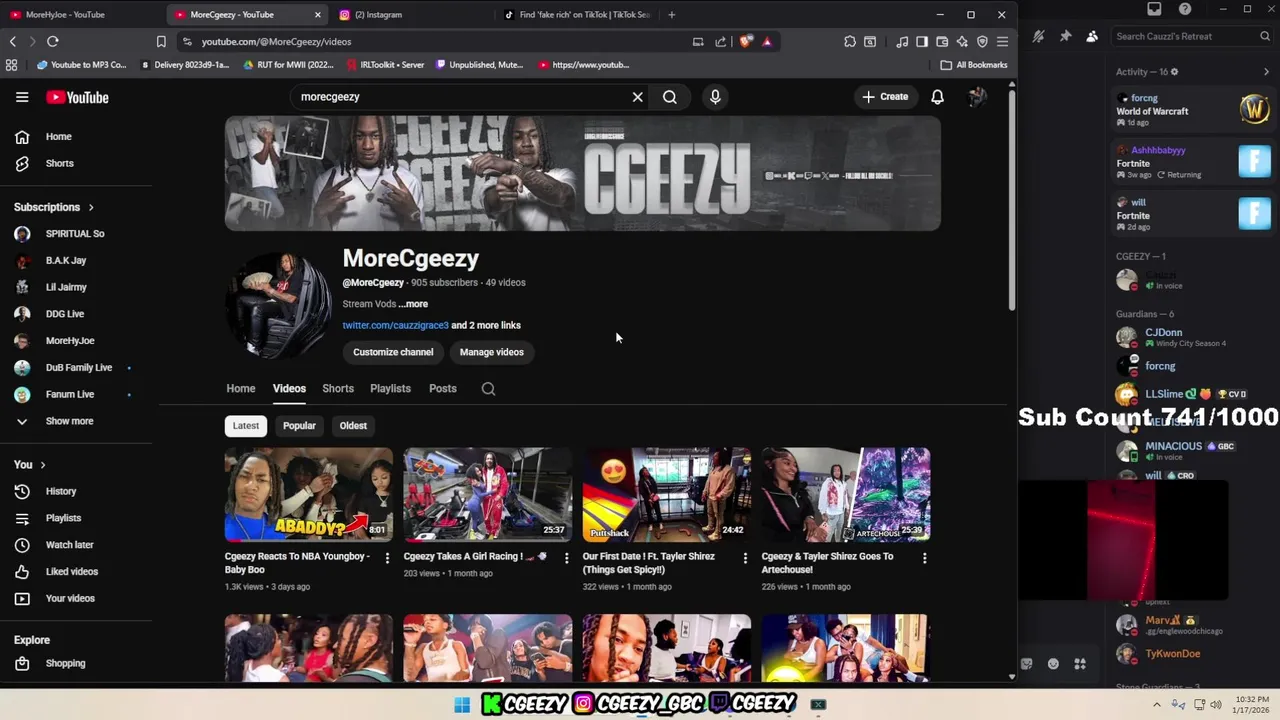The image size is (1280, 720).
Task: Switch to the channel Posts tab
Action: (442, 388)
